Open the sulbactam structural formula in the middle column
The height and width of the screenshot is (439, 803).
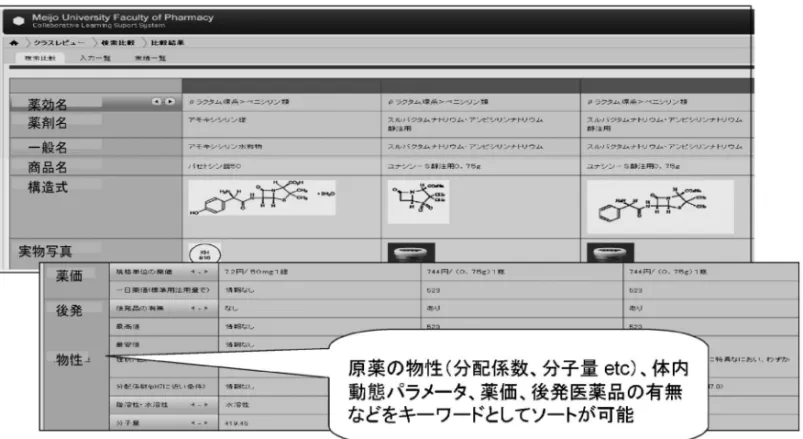click(418, 202)
